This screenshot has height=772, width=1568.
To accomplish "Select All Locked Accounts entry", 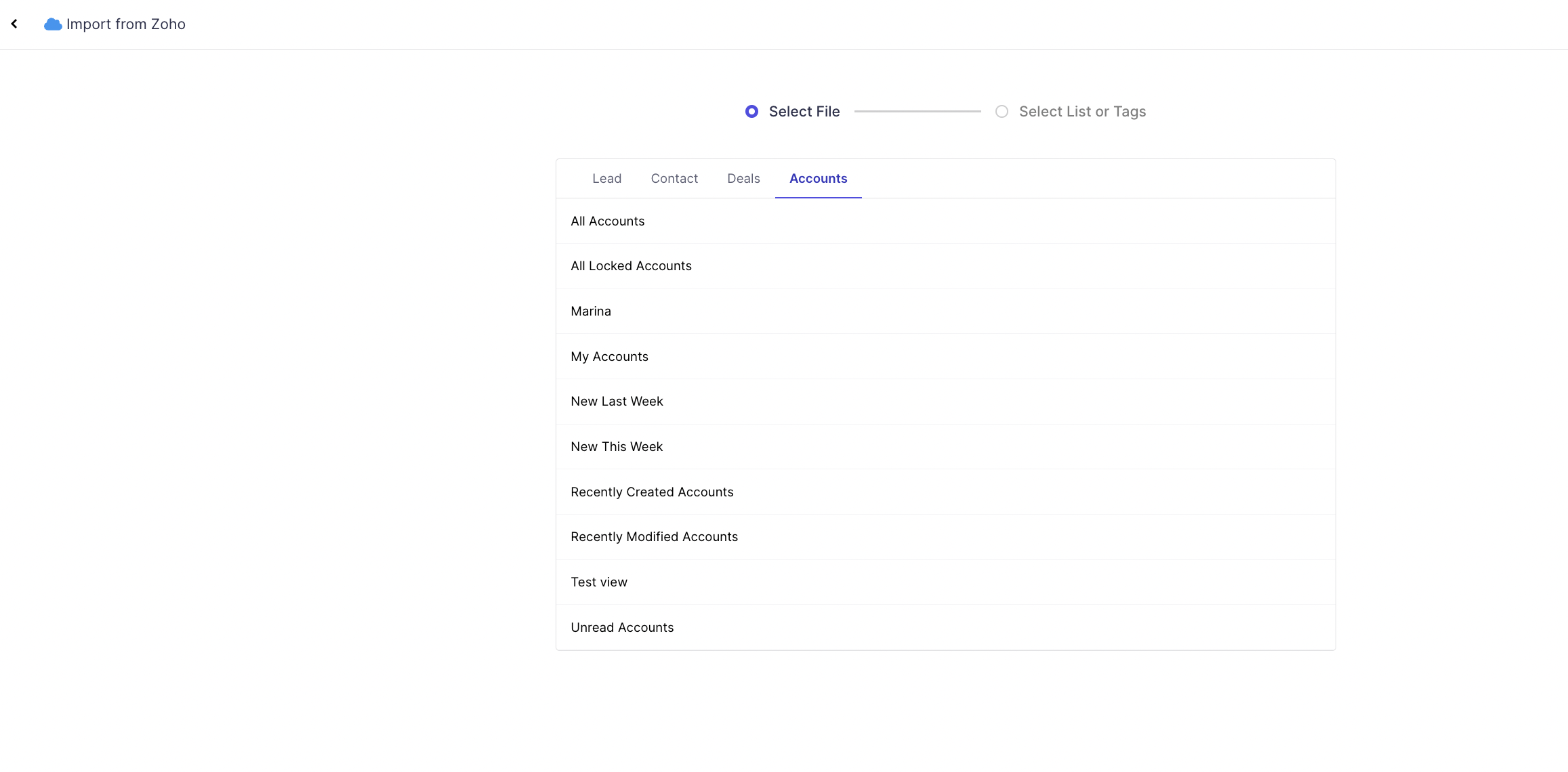I will click(631, 266).
